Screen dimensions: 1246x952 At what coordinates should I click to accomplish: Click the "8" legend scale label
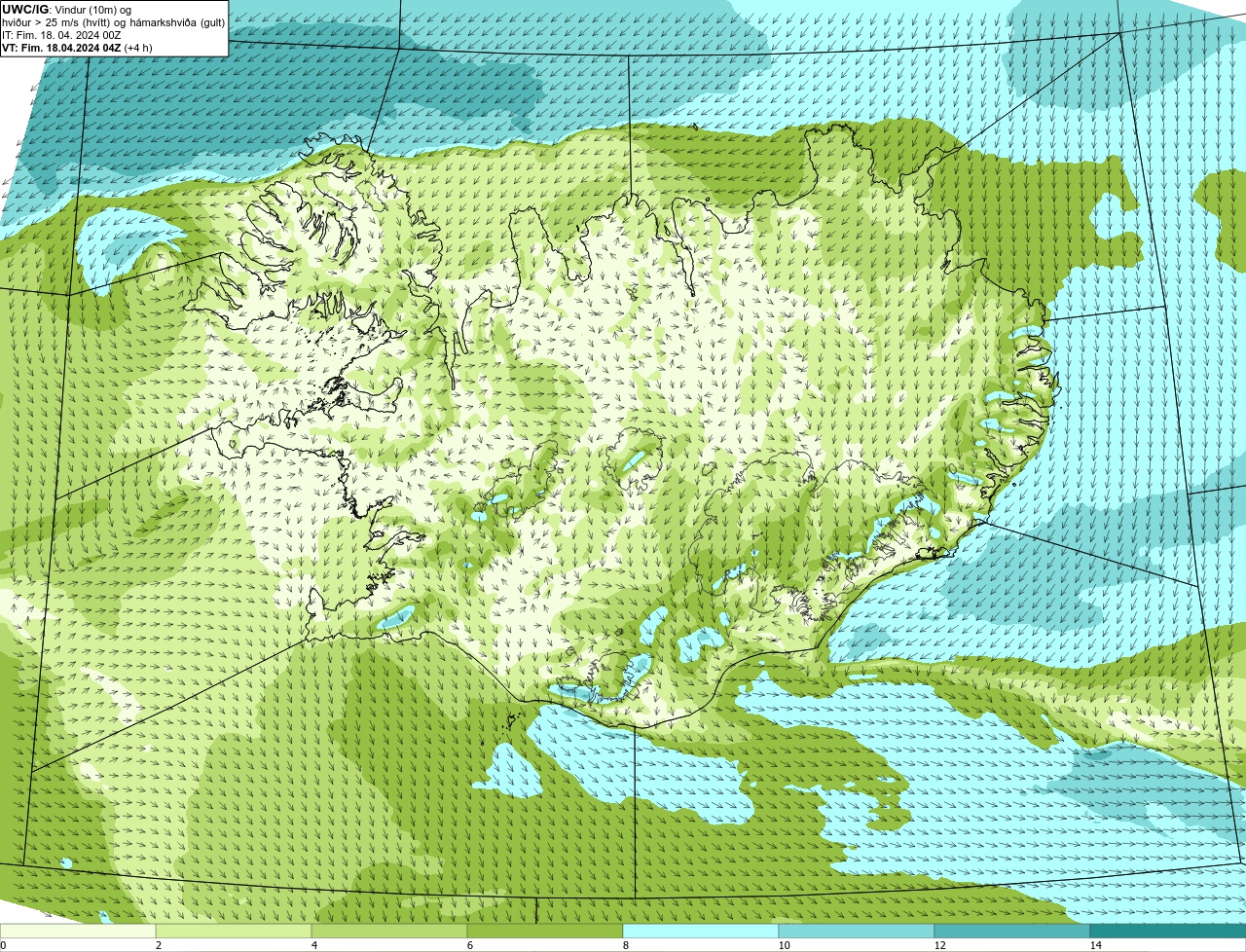[625, 945]
